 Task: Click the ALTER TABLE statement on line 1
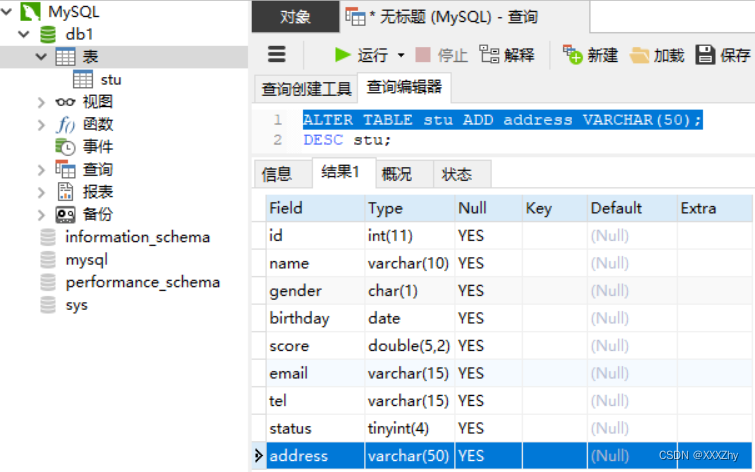point(503,119)
